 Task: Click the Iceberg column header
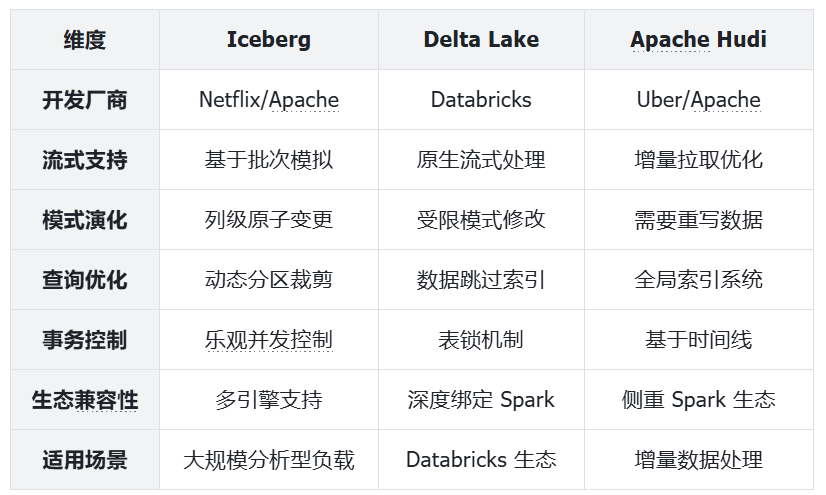[268, 40]
